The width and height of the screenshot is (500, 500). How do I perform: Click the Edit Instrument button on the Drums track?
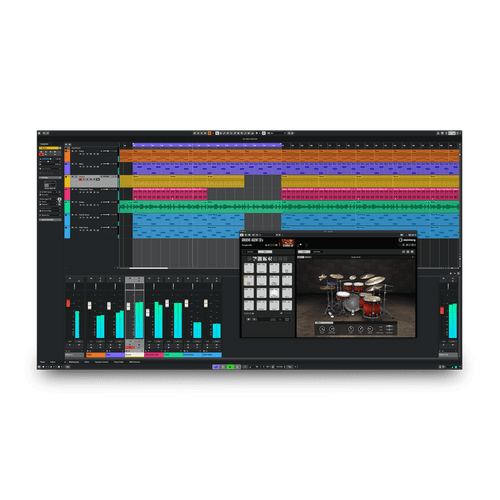click(98, 179)
